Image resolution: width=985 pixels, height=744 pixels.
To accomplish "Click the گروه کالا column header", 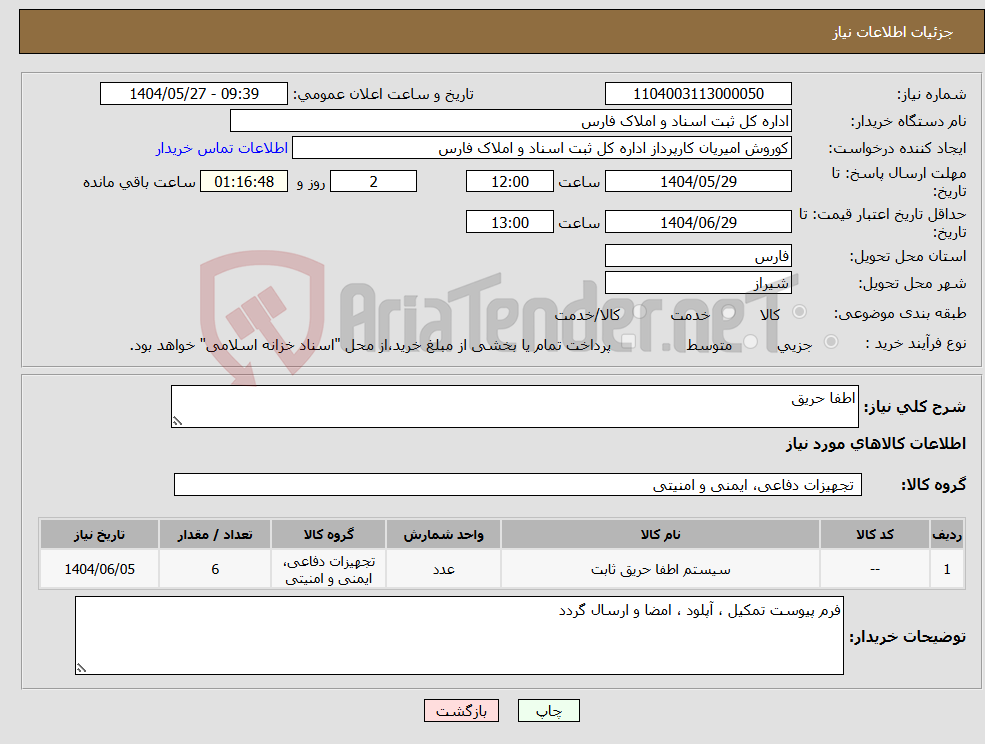I will click(x=328, y=534).
